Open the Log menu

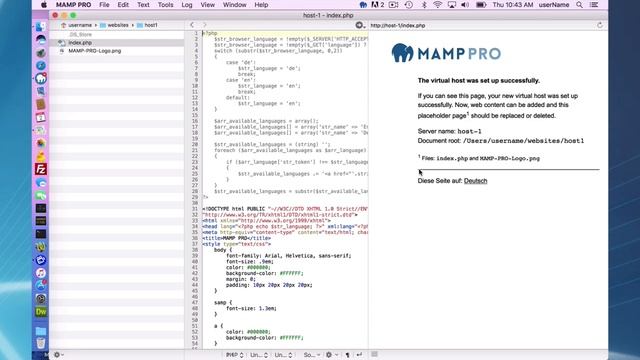187,5
